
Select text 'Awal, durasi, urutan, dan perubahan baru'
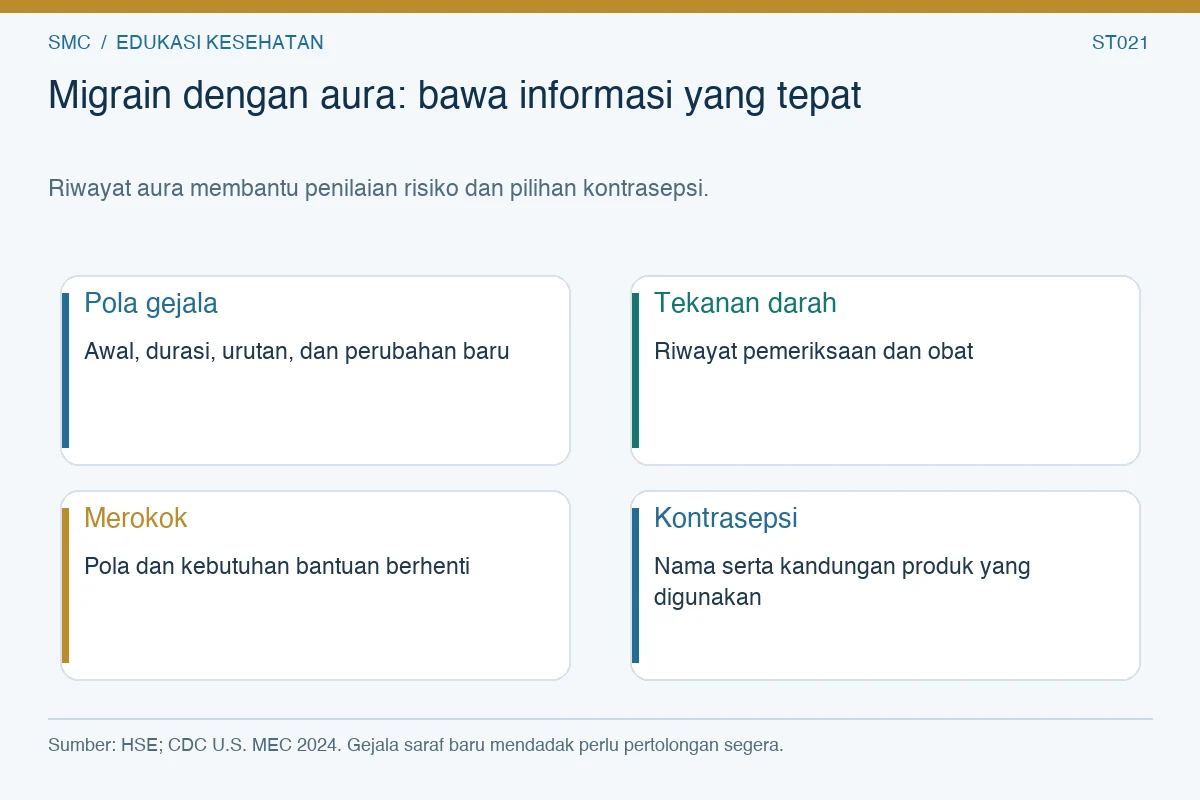tap(297, 351)
